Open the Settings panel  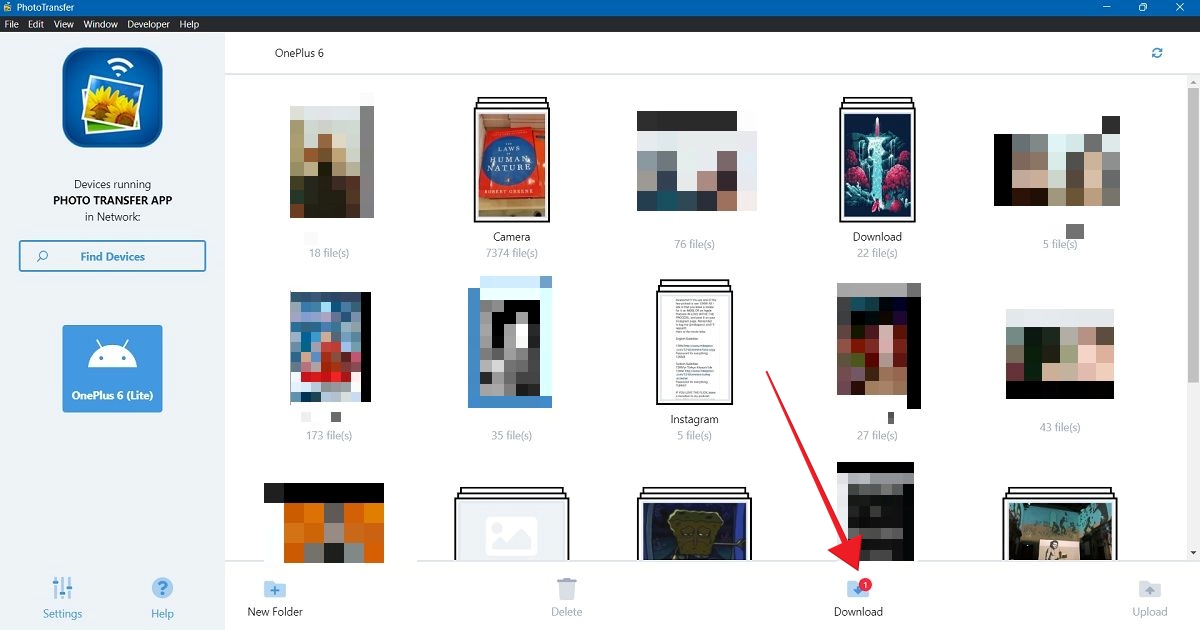62,596
